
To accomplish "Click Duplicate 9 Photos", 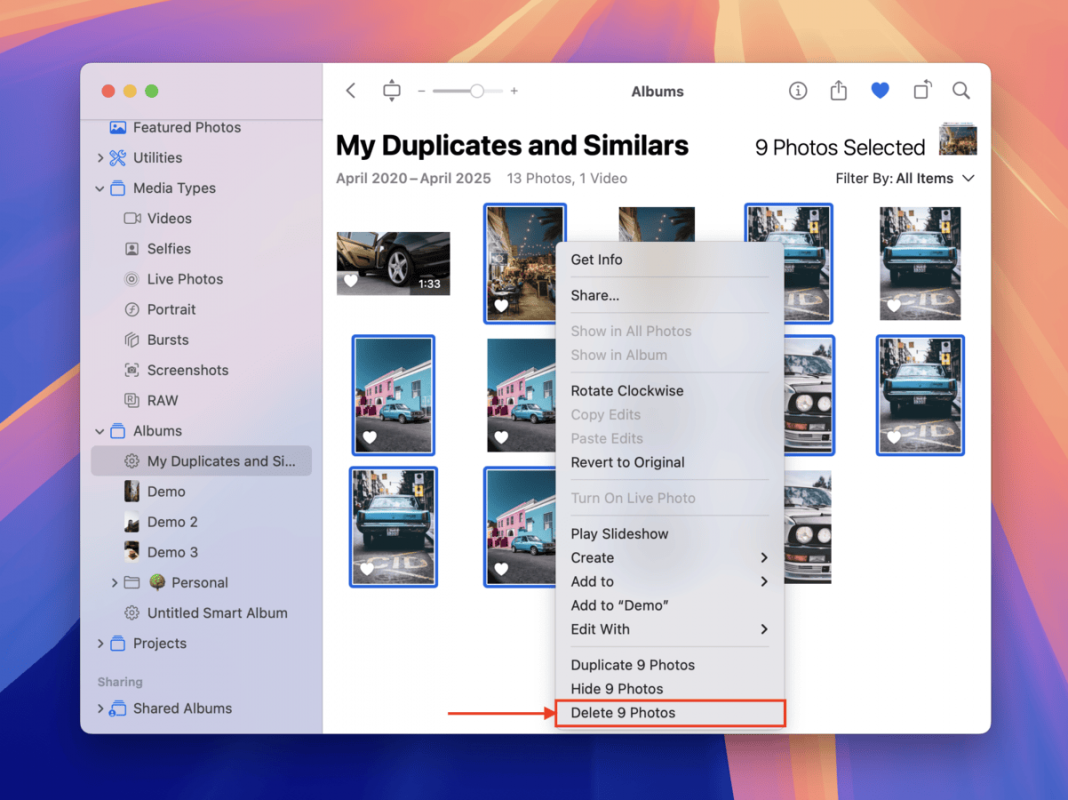I will [x=632, y=664].
